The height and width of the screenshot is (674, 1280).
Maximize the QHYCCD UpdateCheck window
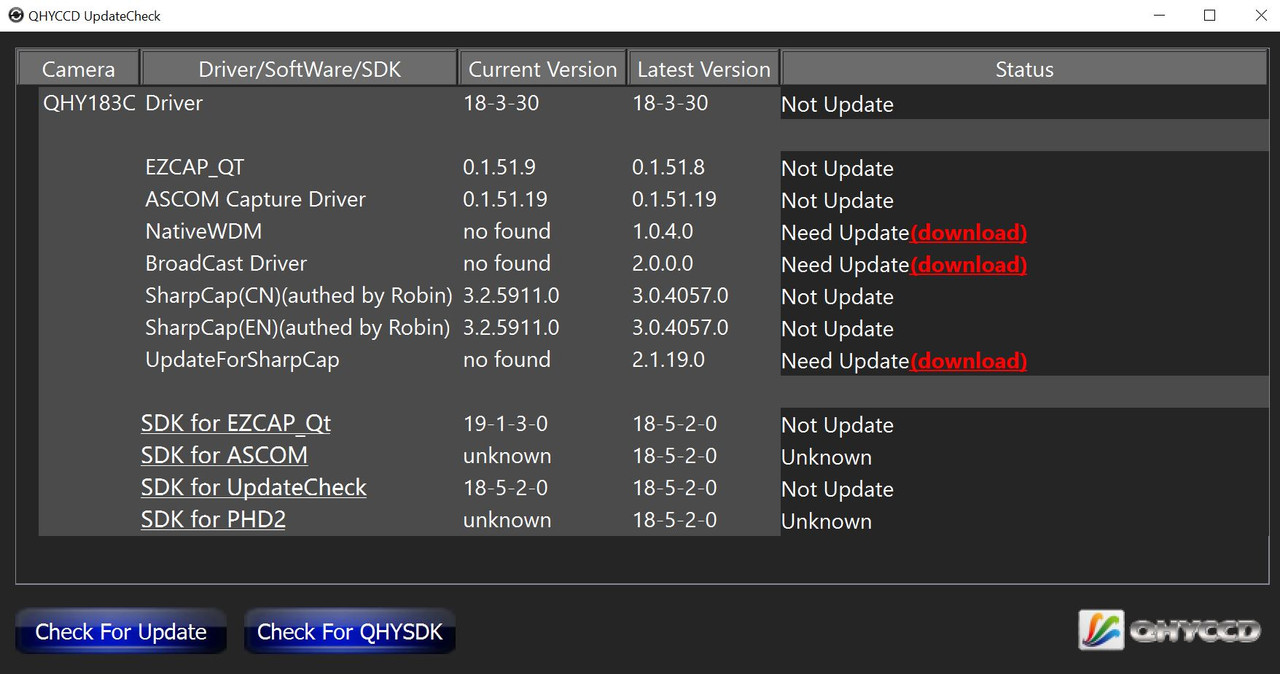click(x=1209, y=16)
